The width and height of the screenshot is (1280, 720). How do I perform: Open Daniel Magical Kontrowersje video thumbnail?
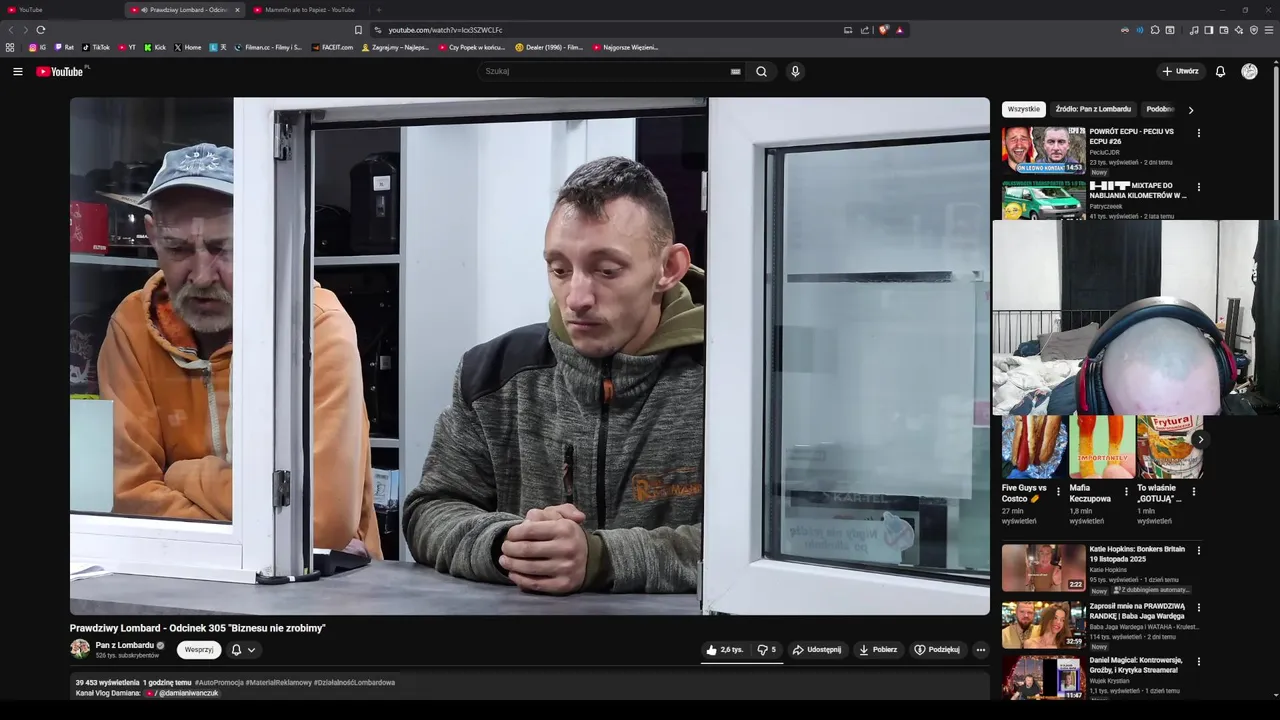click(1043, 677)
